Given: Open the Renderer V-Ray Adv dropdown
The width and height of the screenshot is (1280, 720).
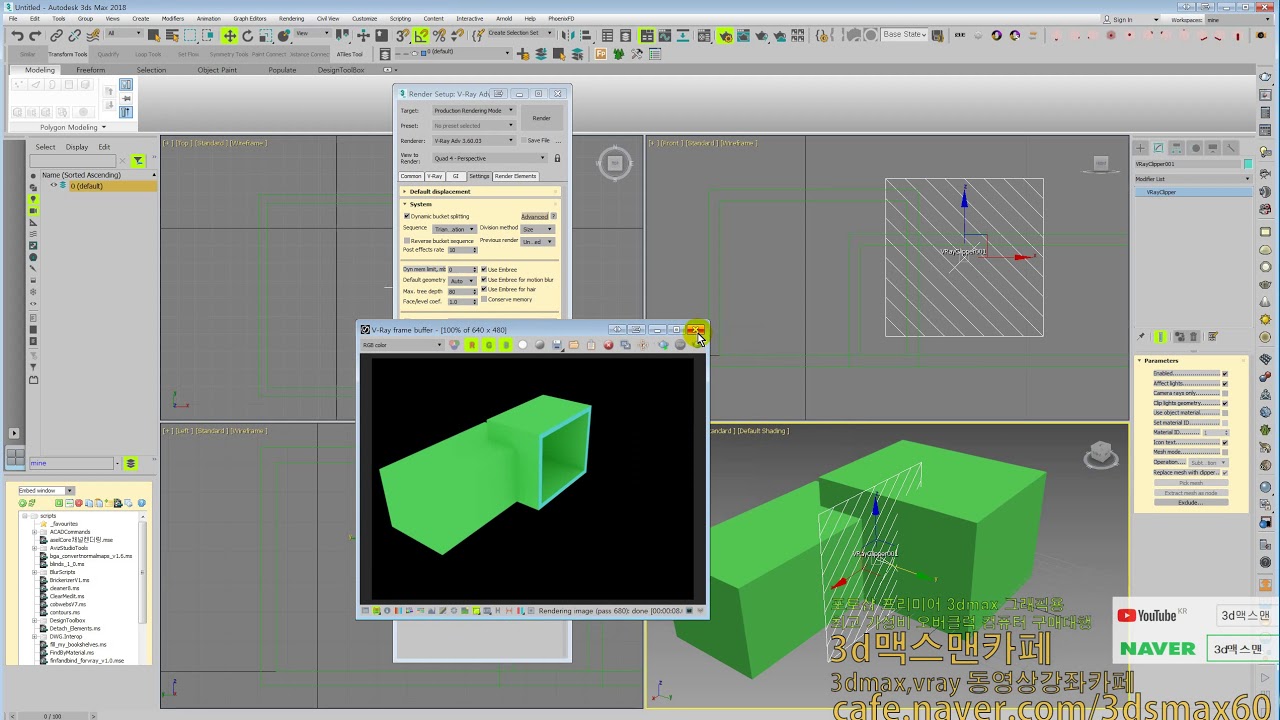Looking at the screenshot, I should tap(473, 141).
